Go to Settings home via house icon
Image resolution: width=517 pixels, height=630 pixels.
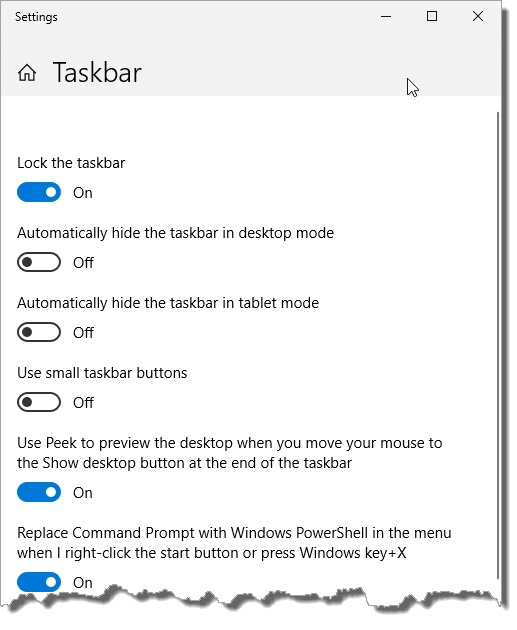pyautogui.click(x=27, y=74)
